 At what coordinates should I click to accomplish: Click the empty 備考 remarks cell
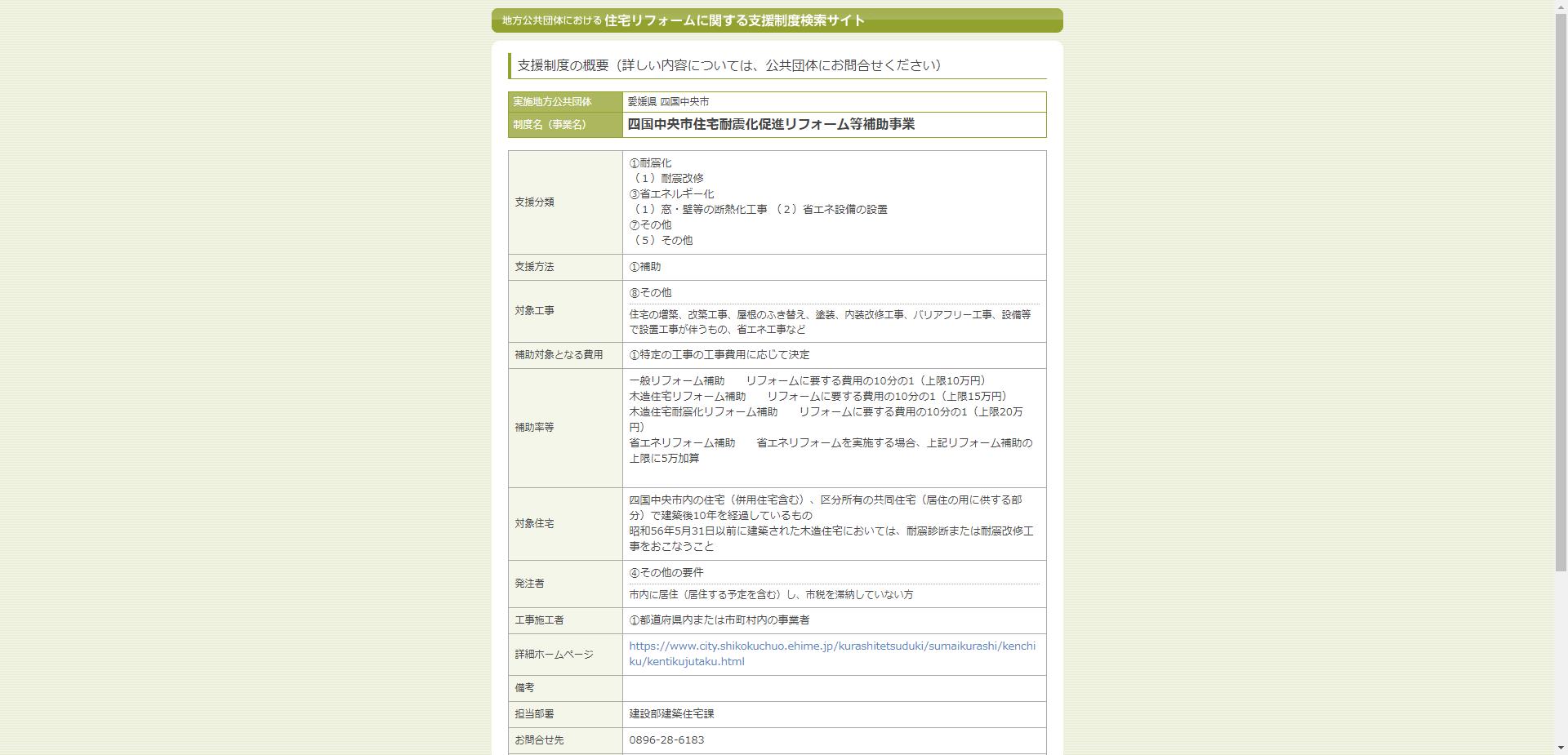(833, 688)
